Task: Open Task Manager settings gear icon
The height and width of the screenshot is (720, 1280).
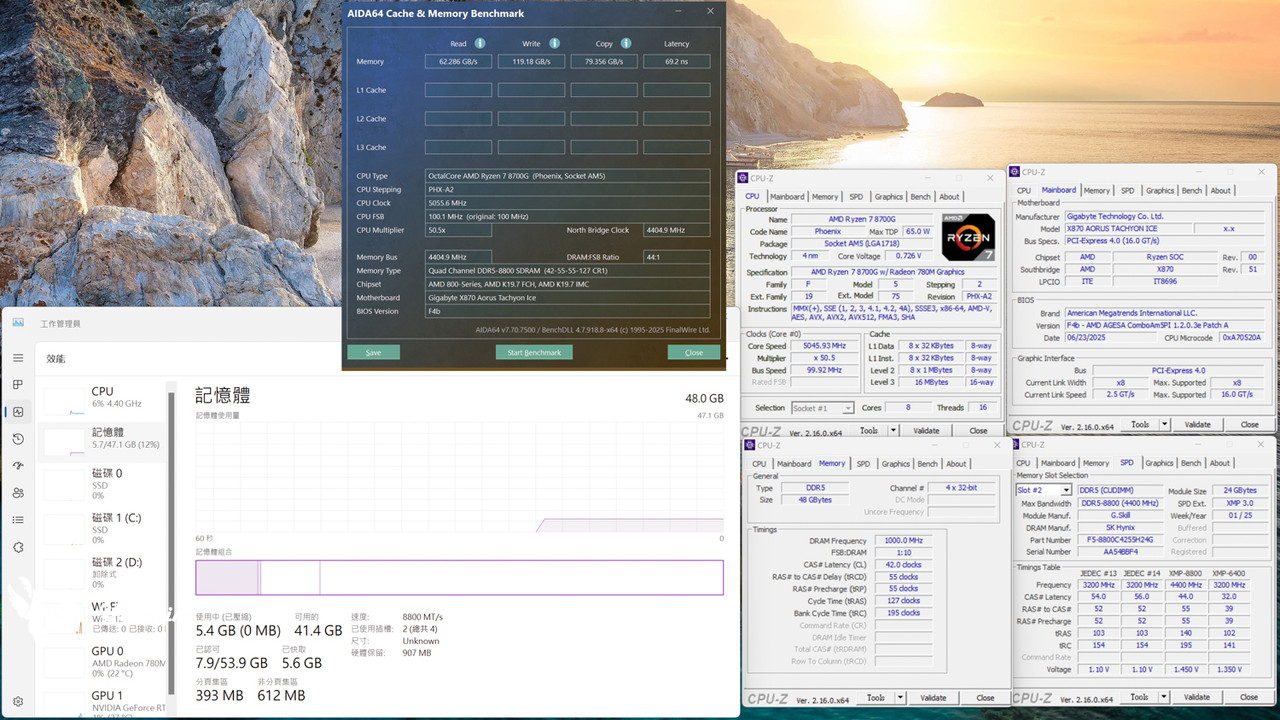Action: tap(18, 702)
